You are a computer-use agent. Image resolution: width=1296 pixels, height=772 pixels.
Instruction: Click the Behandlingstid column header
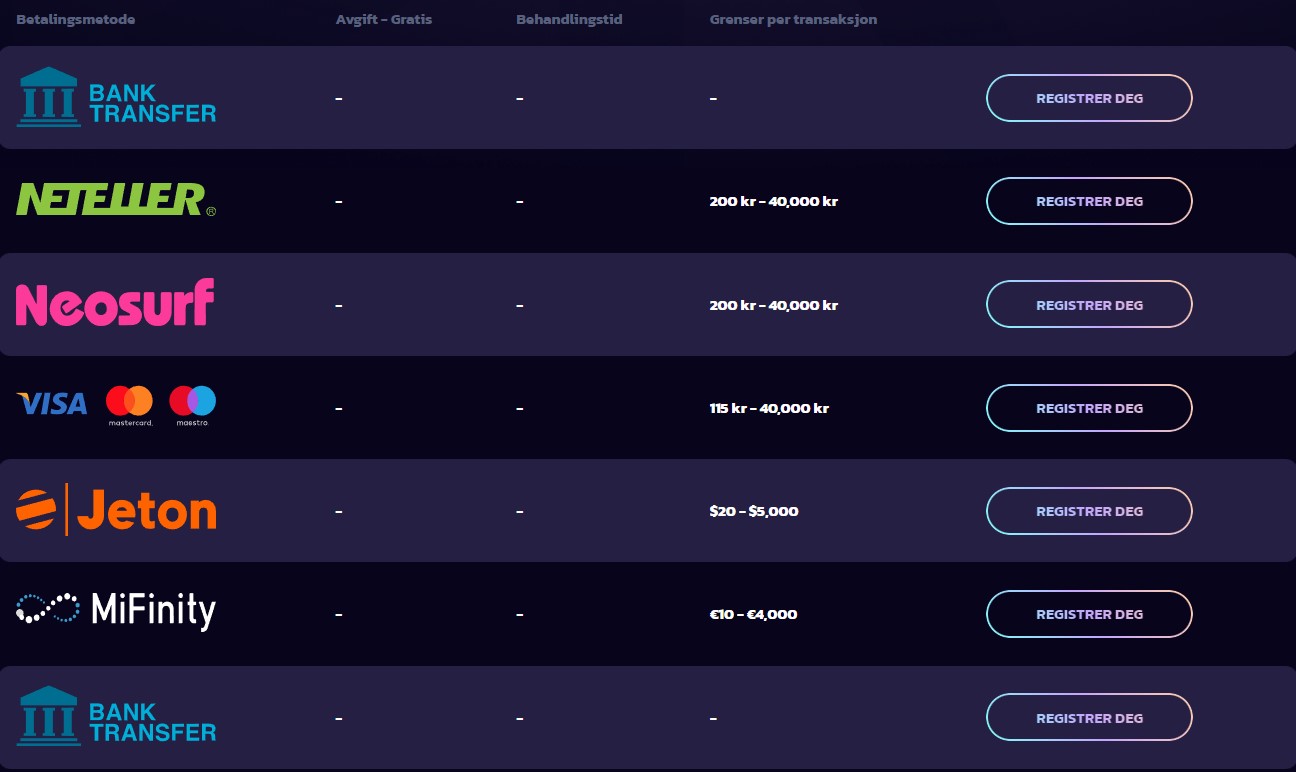[569, 19]
